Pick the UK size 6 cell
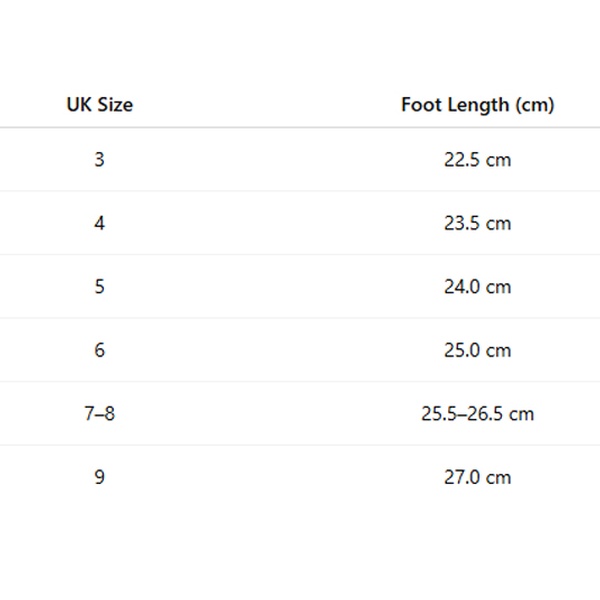 (x=99, y=350)
